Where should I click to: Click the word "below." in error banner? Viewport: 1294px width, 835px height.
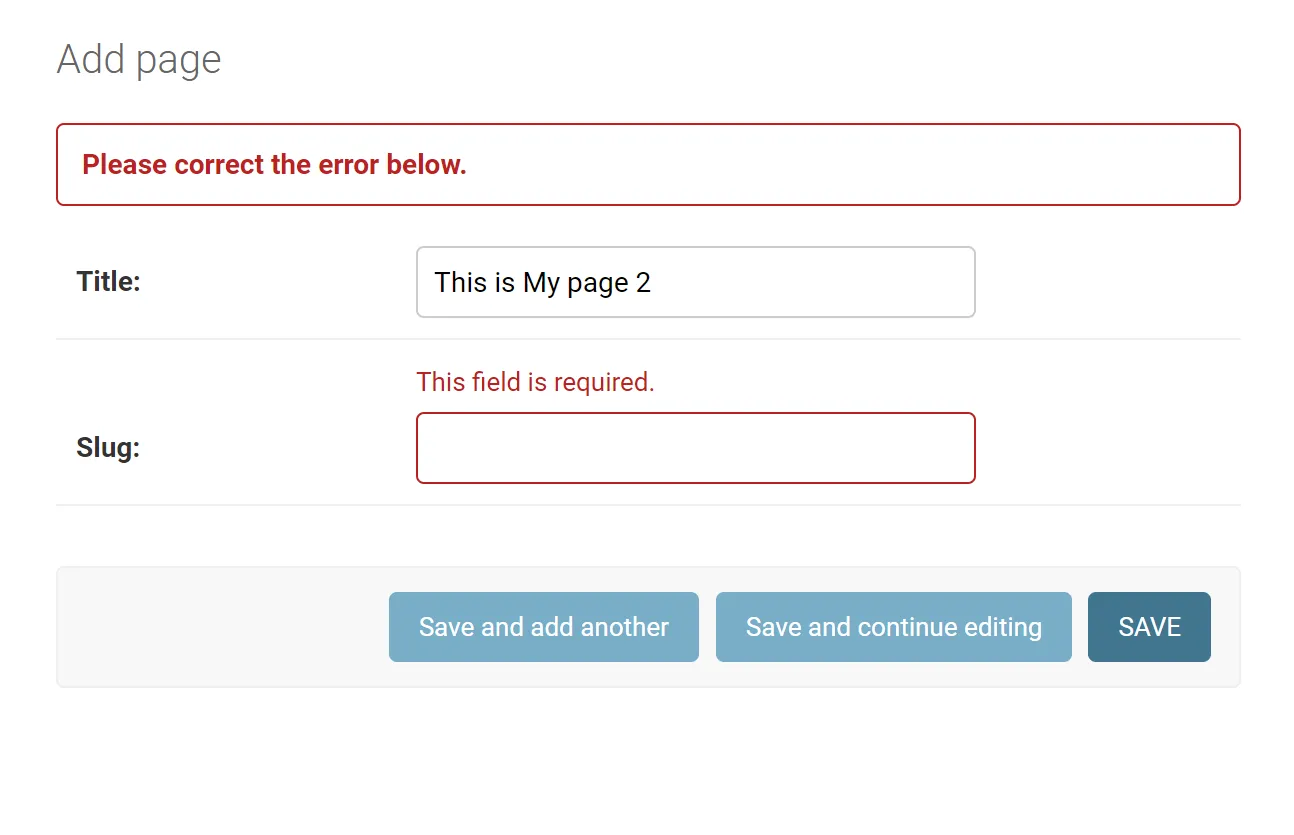[427, 165]
